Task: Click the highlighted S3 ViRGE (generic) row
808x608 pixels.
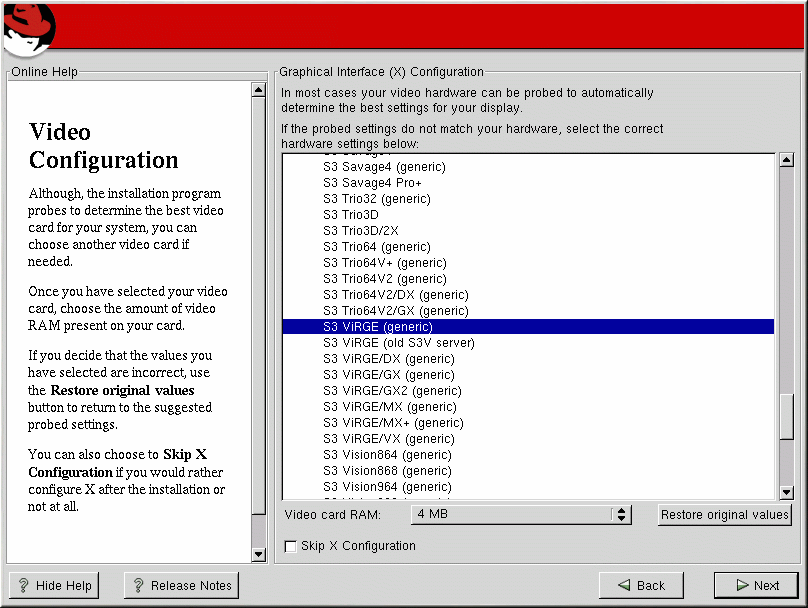Action: [528, 327]
